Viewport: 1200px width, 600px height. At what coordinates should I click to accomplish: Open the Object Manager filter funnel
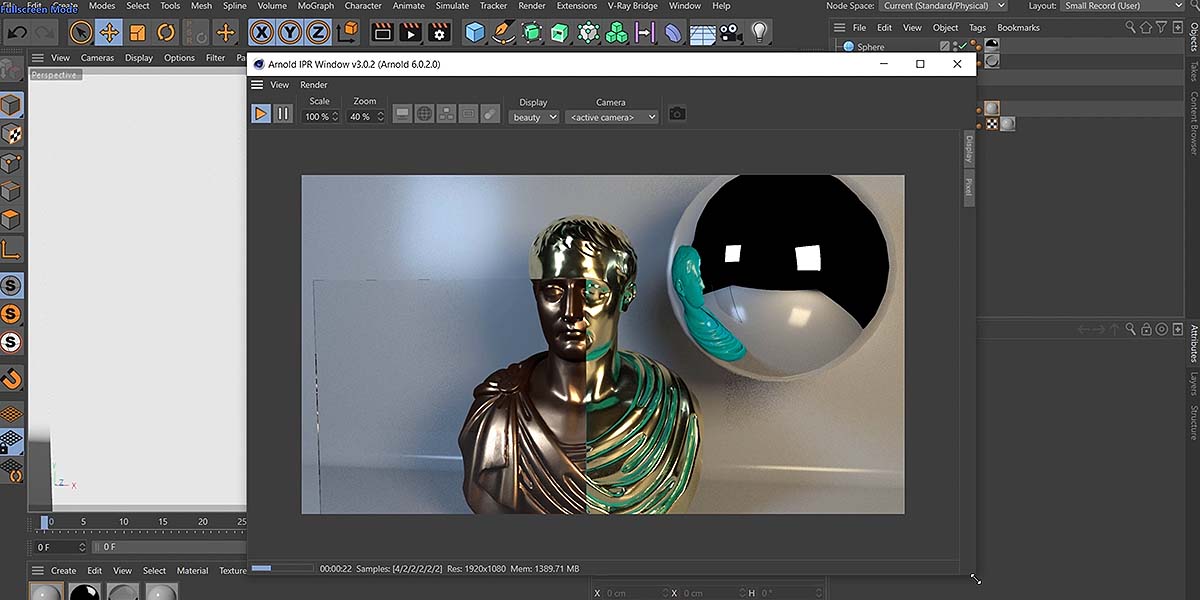coord(1163,27)
